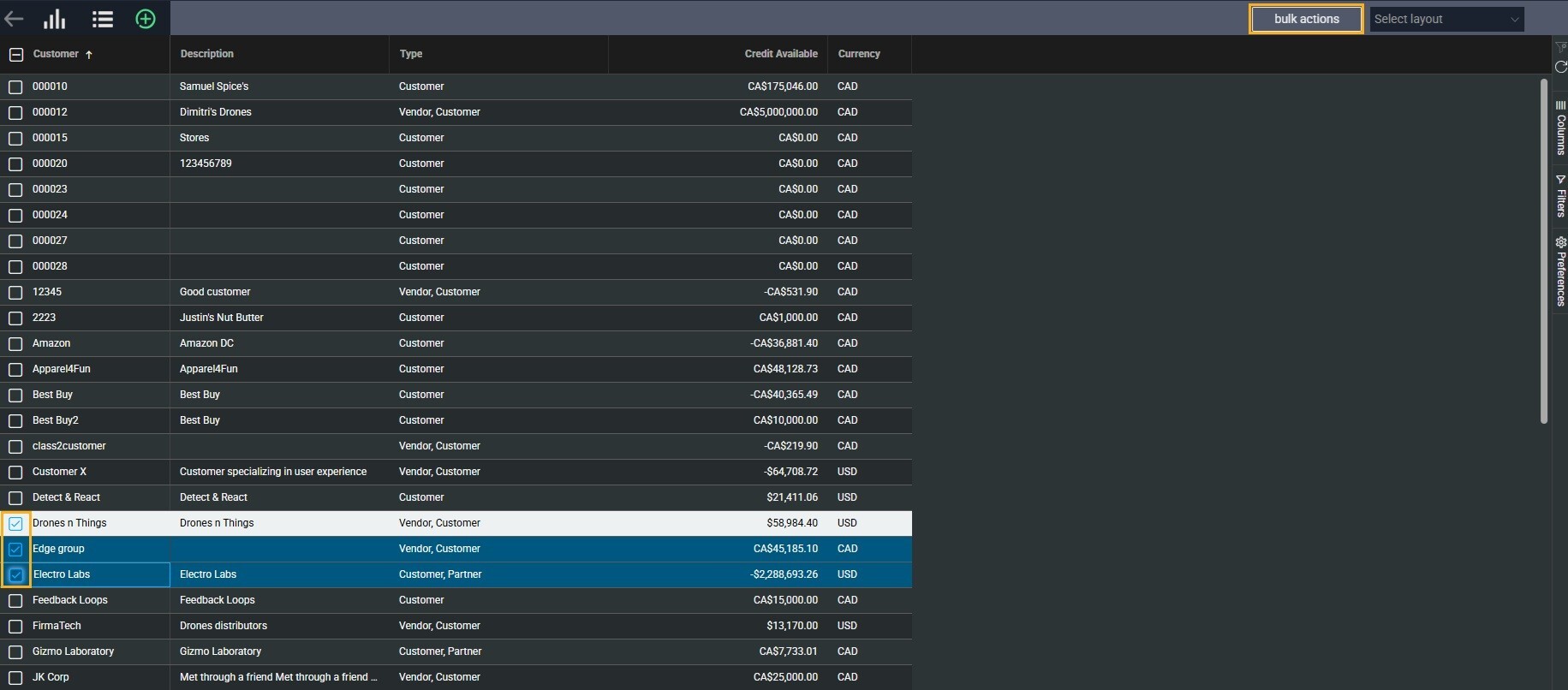1568x690 pixels.
Task: Open the Preferences side panel
Action: [x=1560, y=271]
